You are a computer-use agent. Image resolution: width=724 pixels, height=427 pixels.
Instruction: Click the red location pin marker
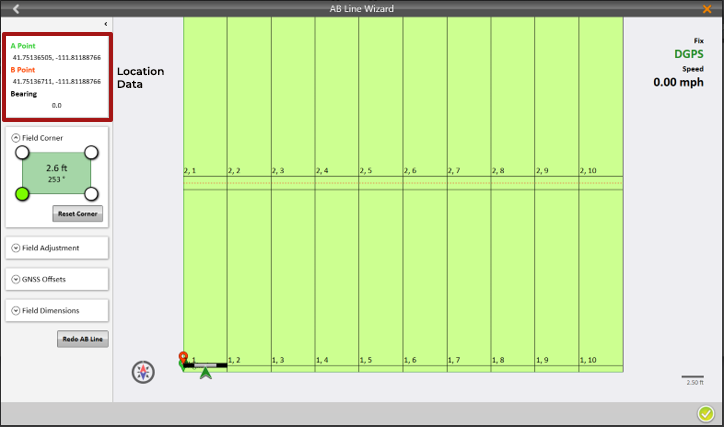182,358
